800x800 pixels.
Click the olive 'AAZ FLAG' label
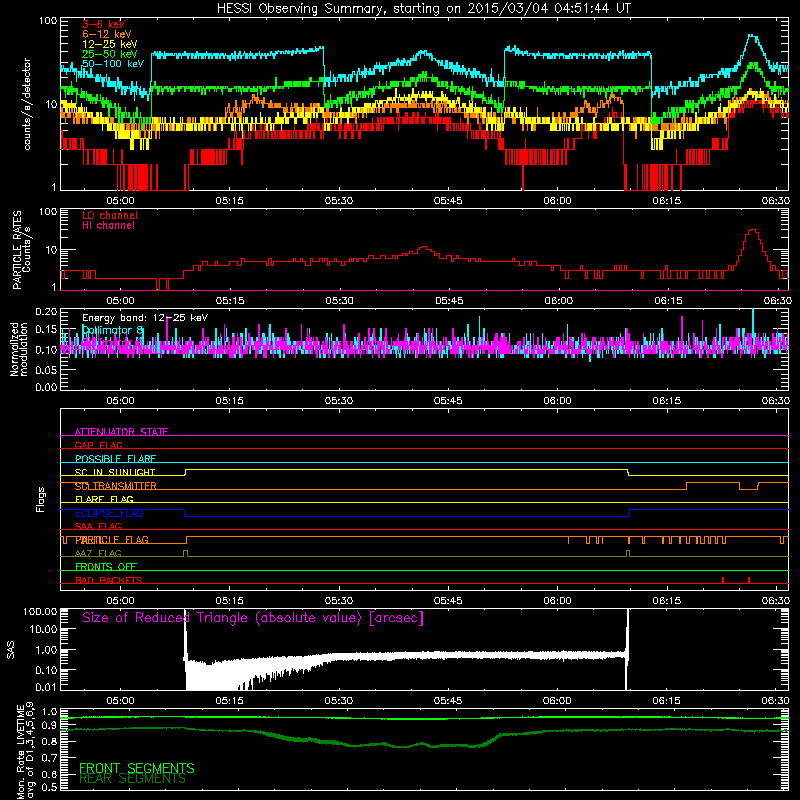[98, 553]
